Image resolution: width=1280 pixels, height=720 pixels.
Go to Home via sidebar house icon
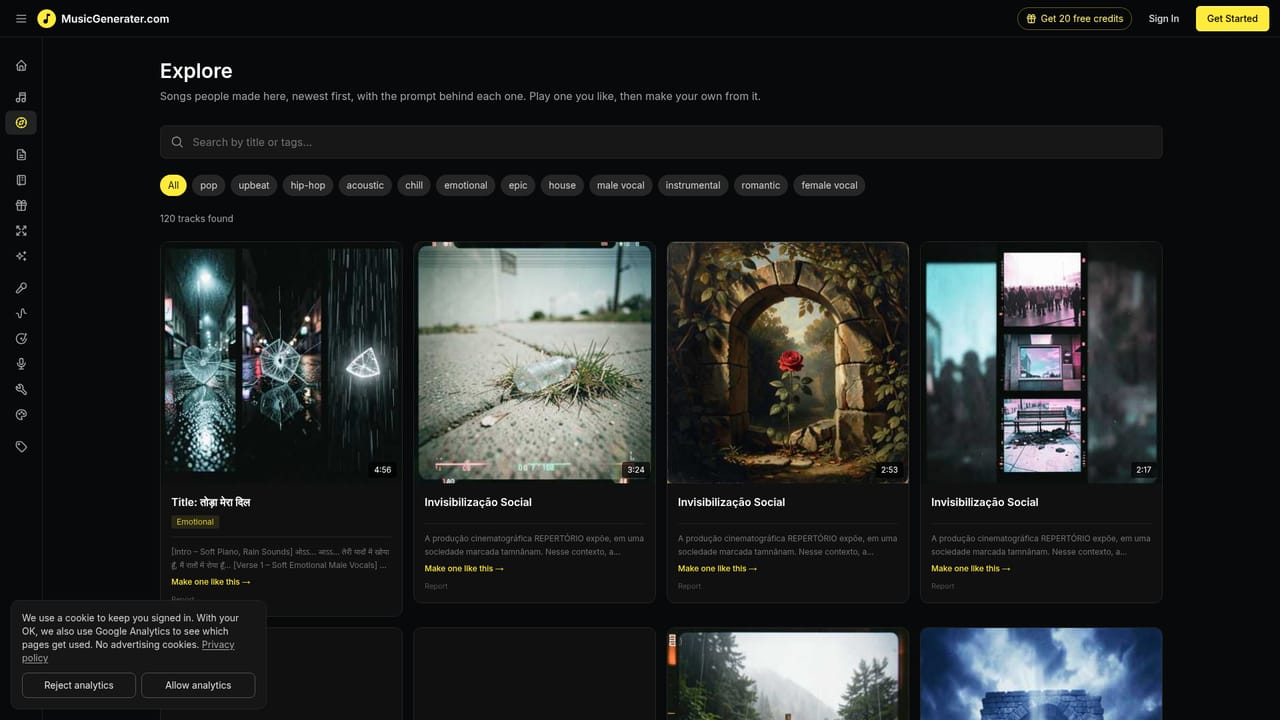pyautogui.click(x=21, y=65)
